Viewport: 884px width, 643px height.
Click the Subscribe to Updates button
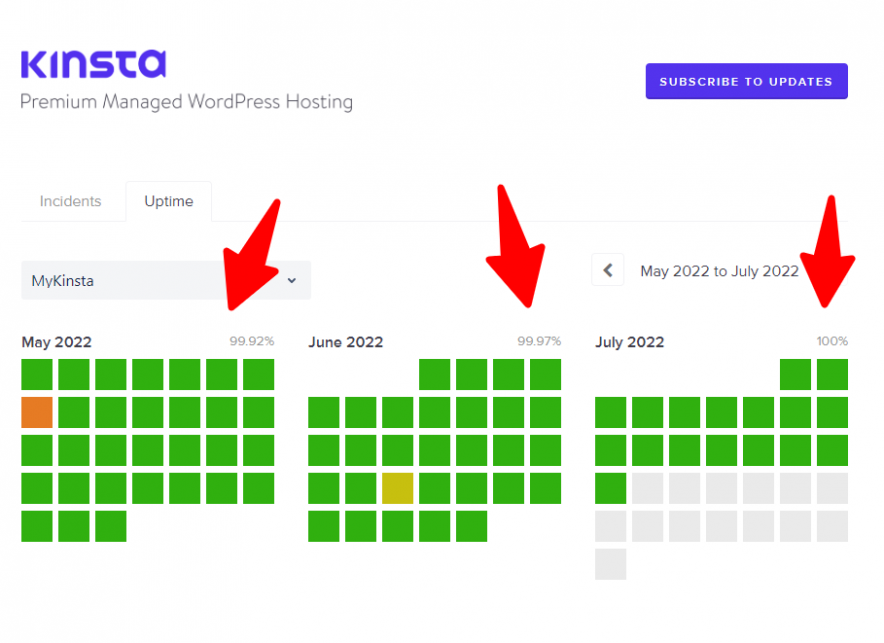(746, 81)
